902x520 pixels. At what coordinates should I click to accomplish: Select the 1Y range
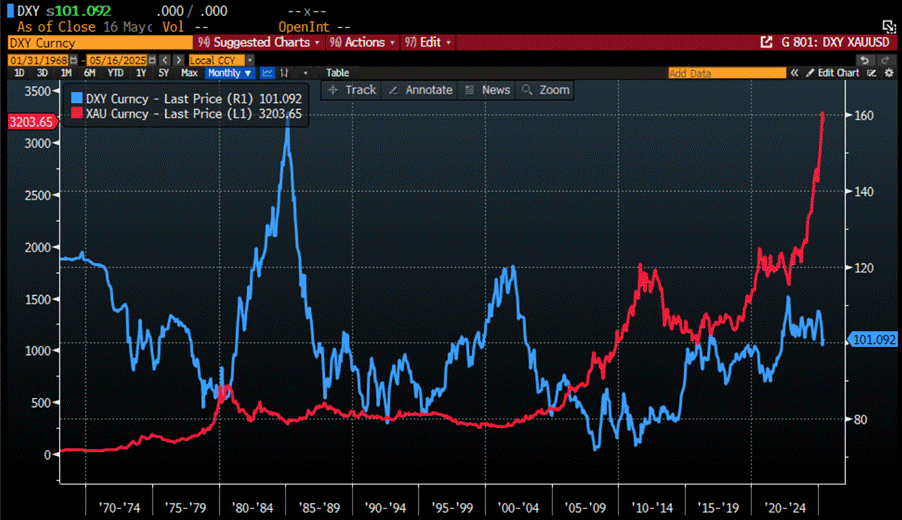click(x=141, y=73)
